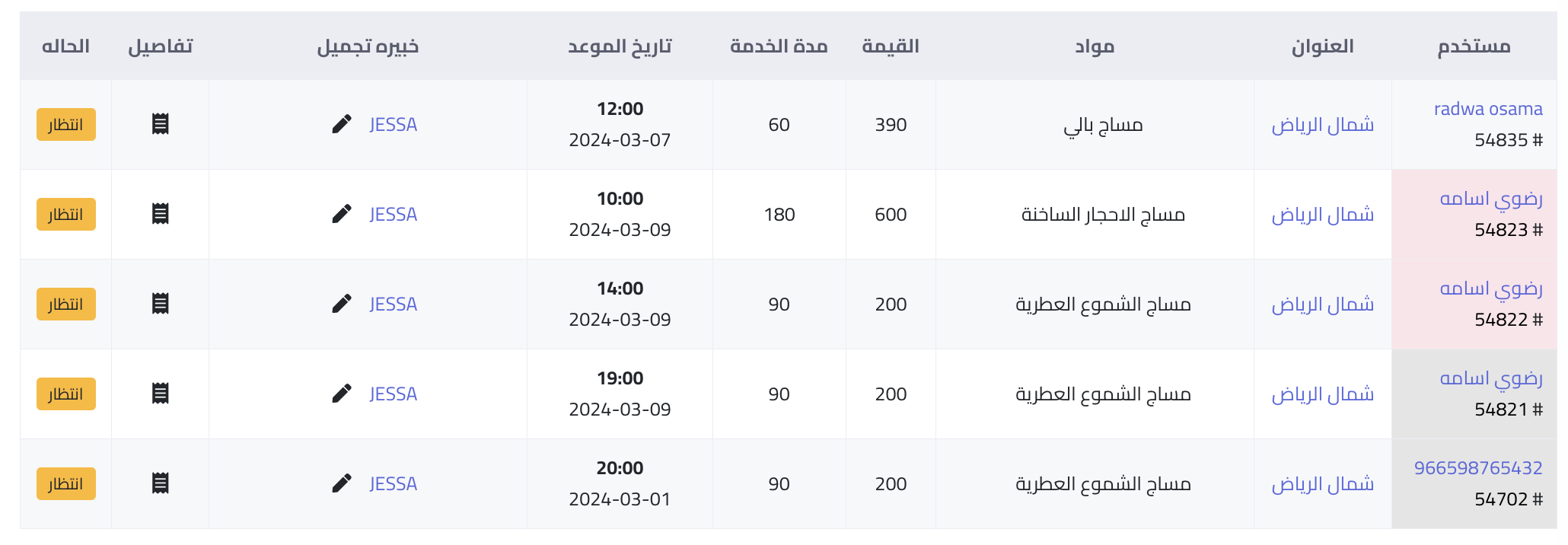
Task: Click details receipt icon for order 54822
Action: (x=160, y=304)
